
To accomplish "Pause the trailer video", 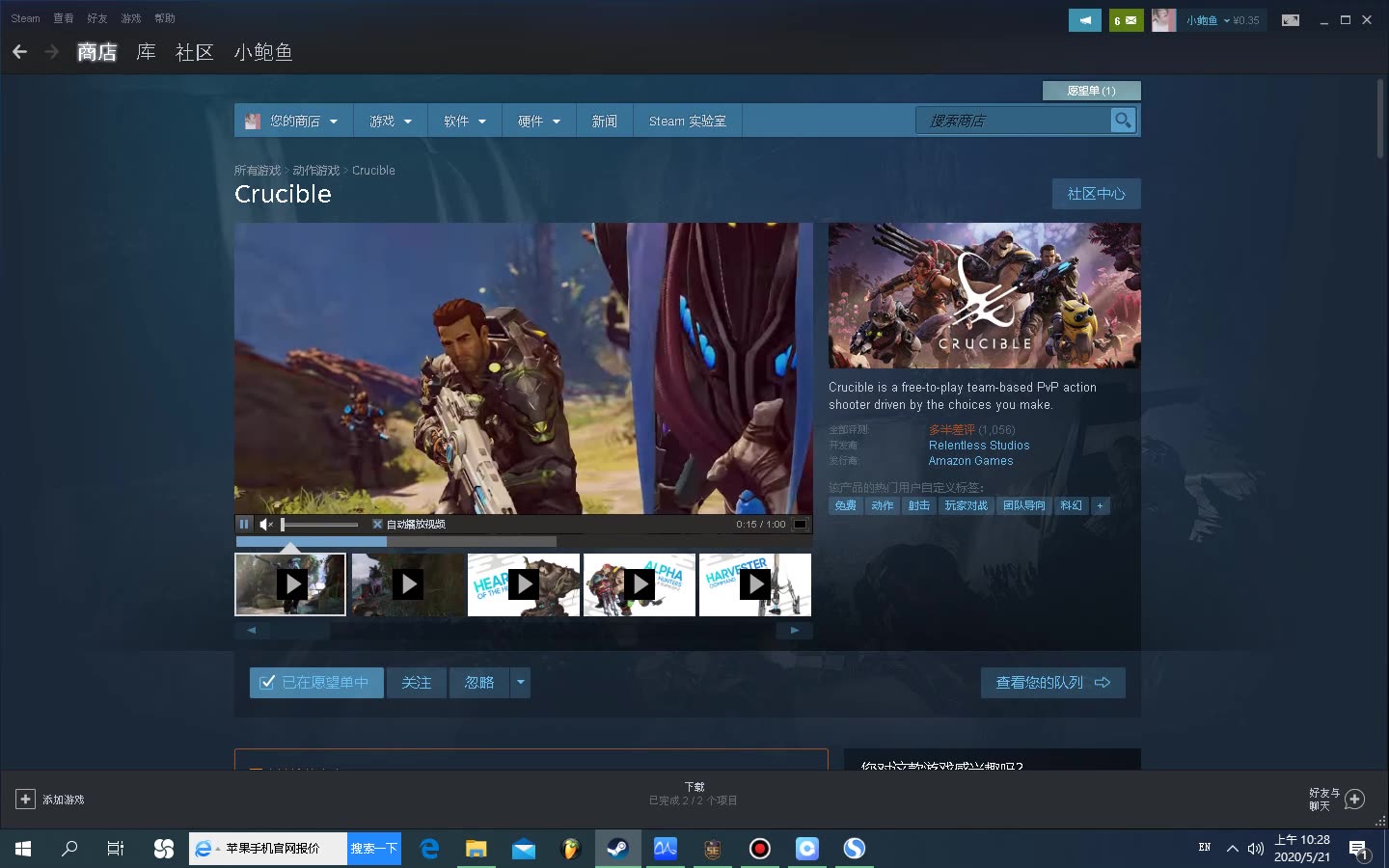I will (x=244, y=524).
